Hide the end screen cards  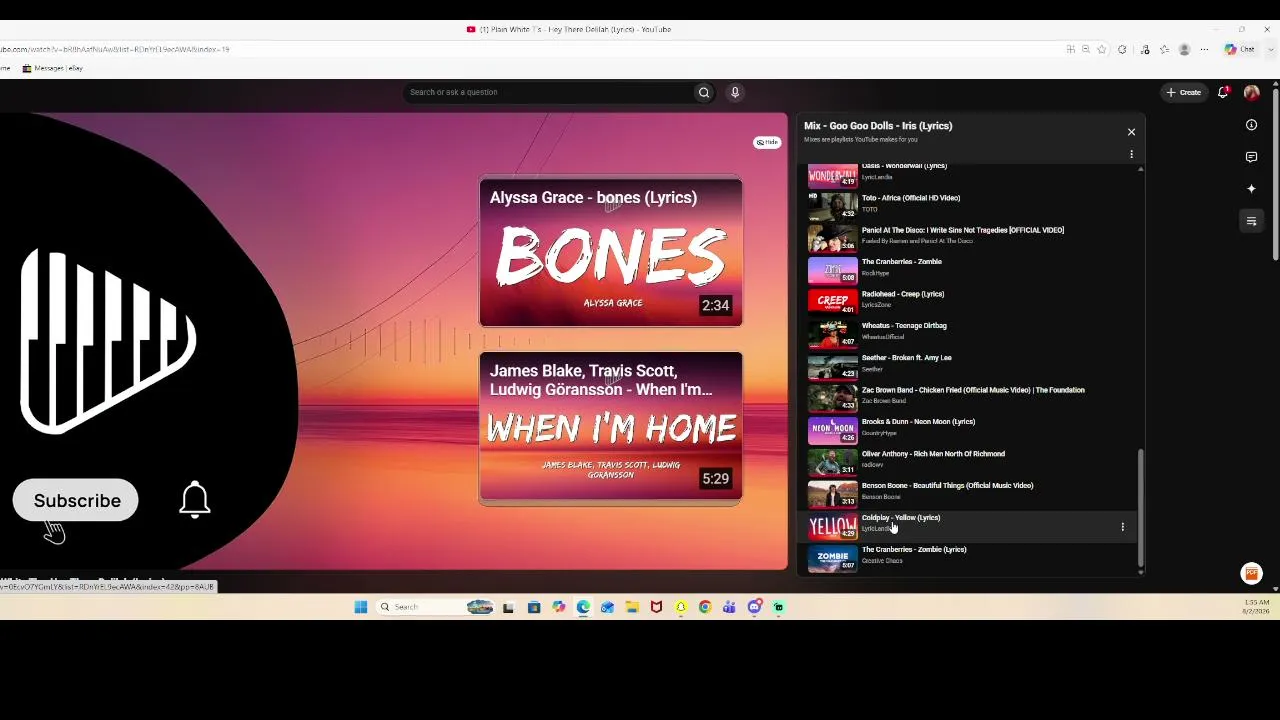pyautogui.click(x=767, y=142)
